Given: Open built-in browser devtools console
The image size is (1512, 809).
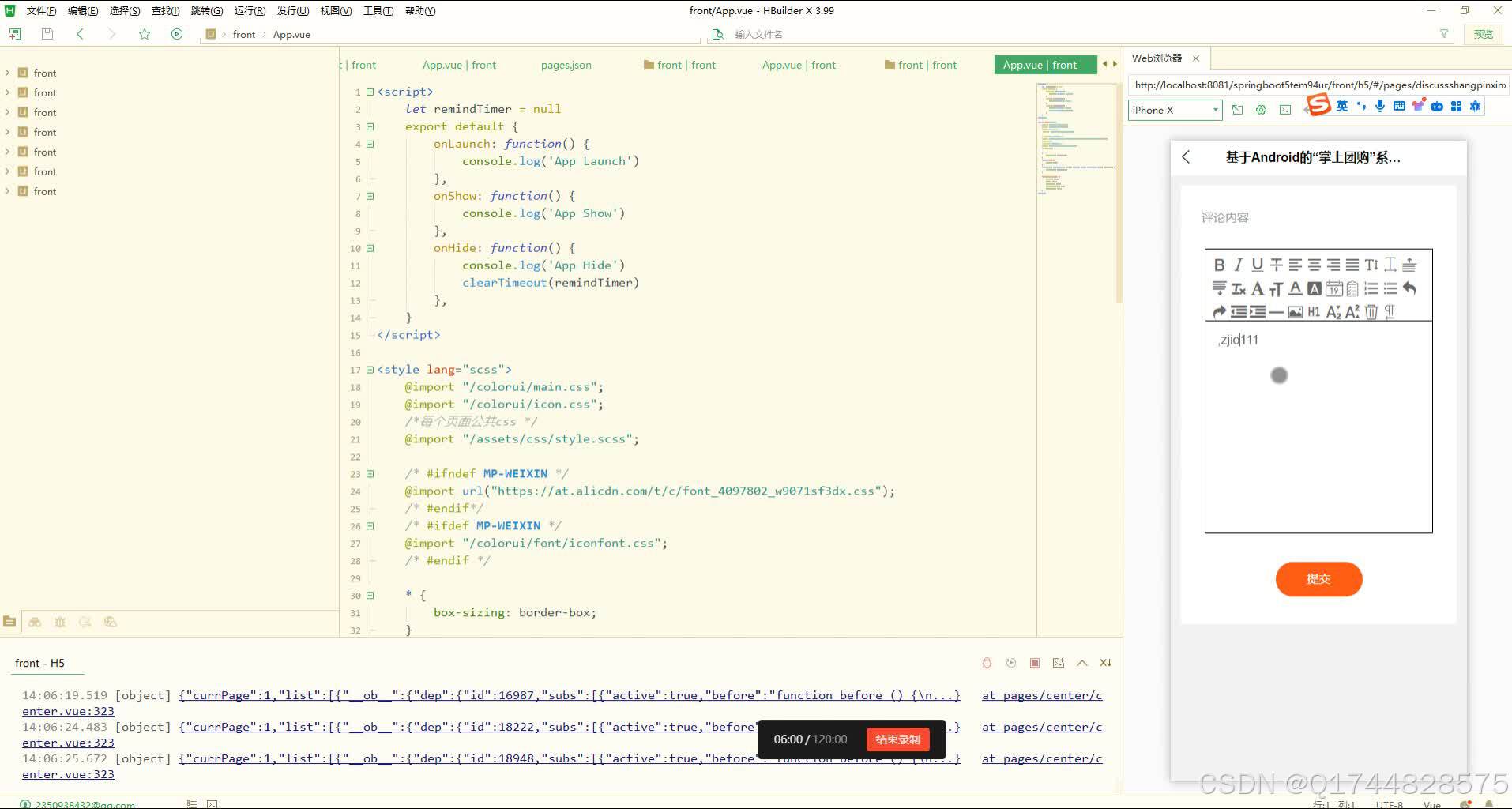Looking at the screenshot, I should point(1285,110).
